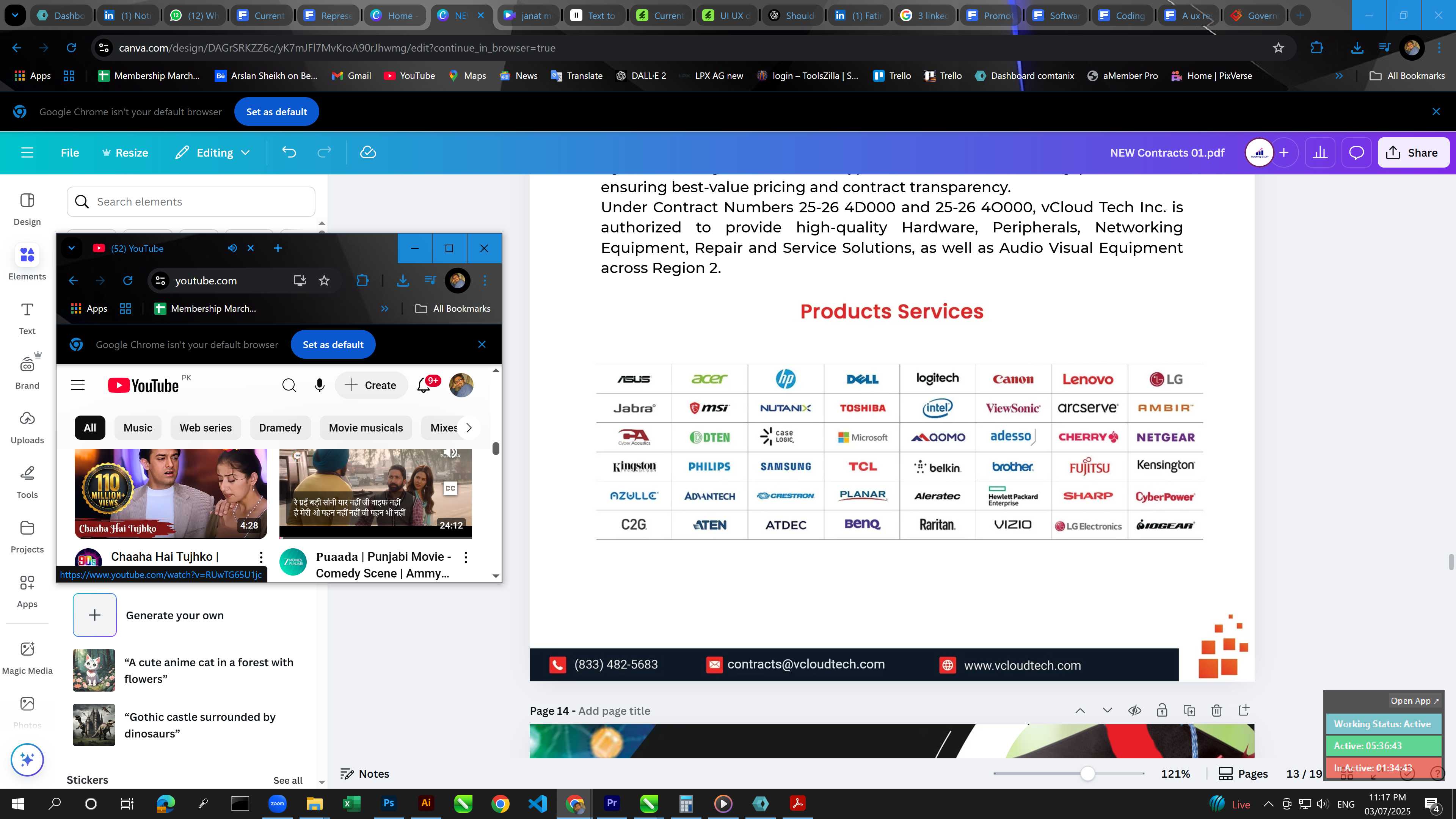This screenshot has width=1456, height=819.
Task: Toggle captions CC on Puaada thumbnail
Action: [x=450, y=488]
